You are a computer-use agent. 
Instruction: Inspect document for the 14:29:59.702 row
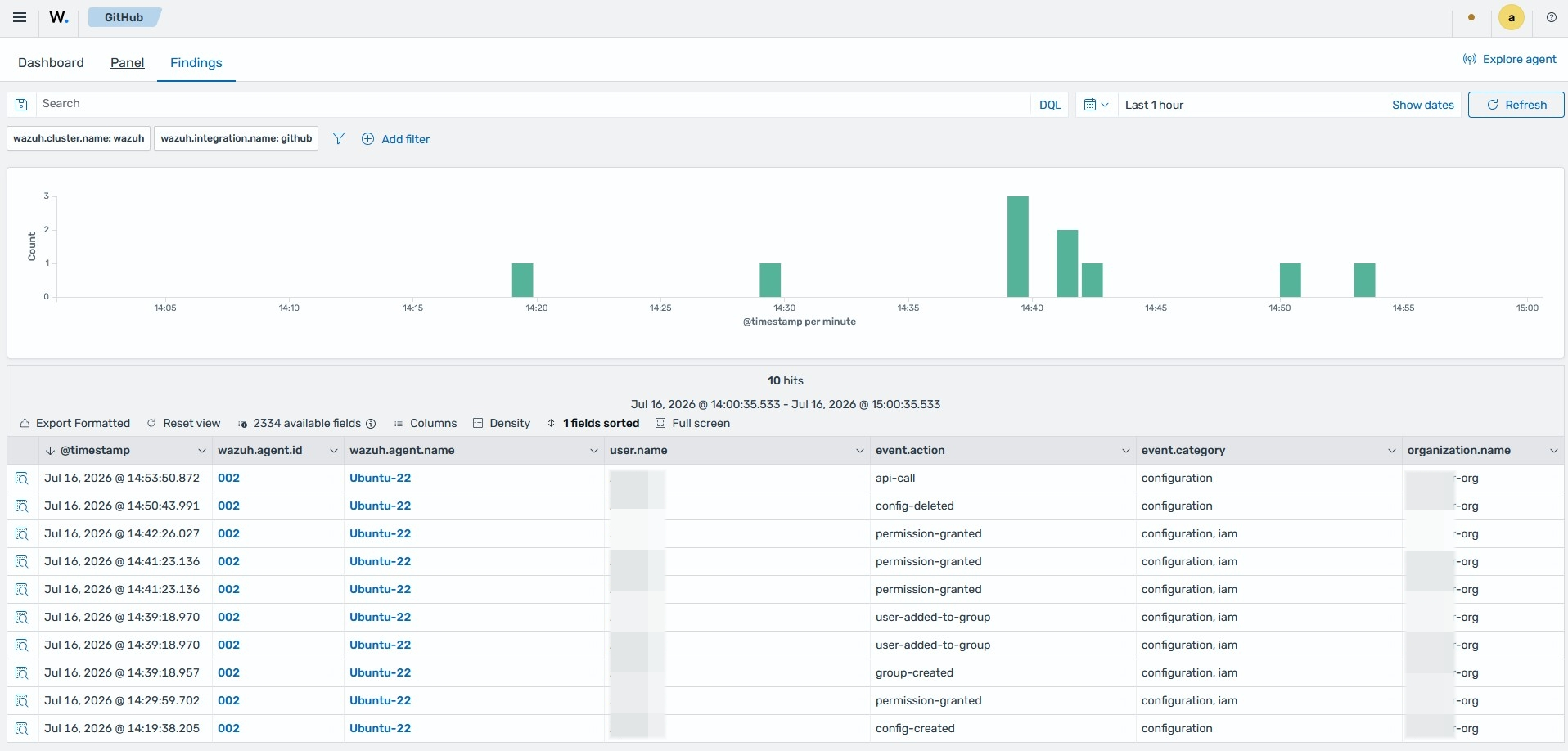pos(22,701)
